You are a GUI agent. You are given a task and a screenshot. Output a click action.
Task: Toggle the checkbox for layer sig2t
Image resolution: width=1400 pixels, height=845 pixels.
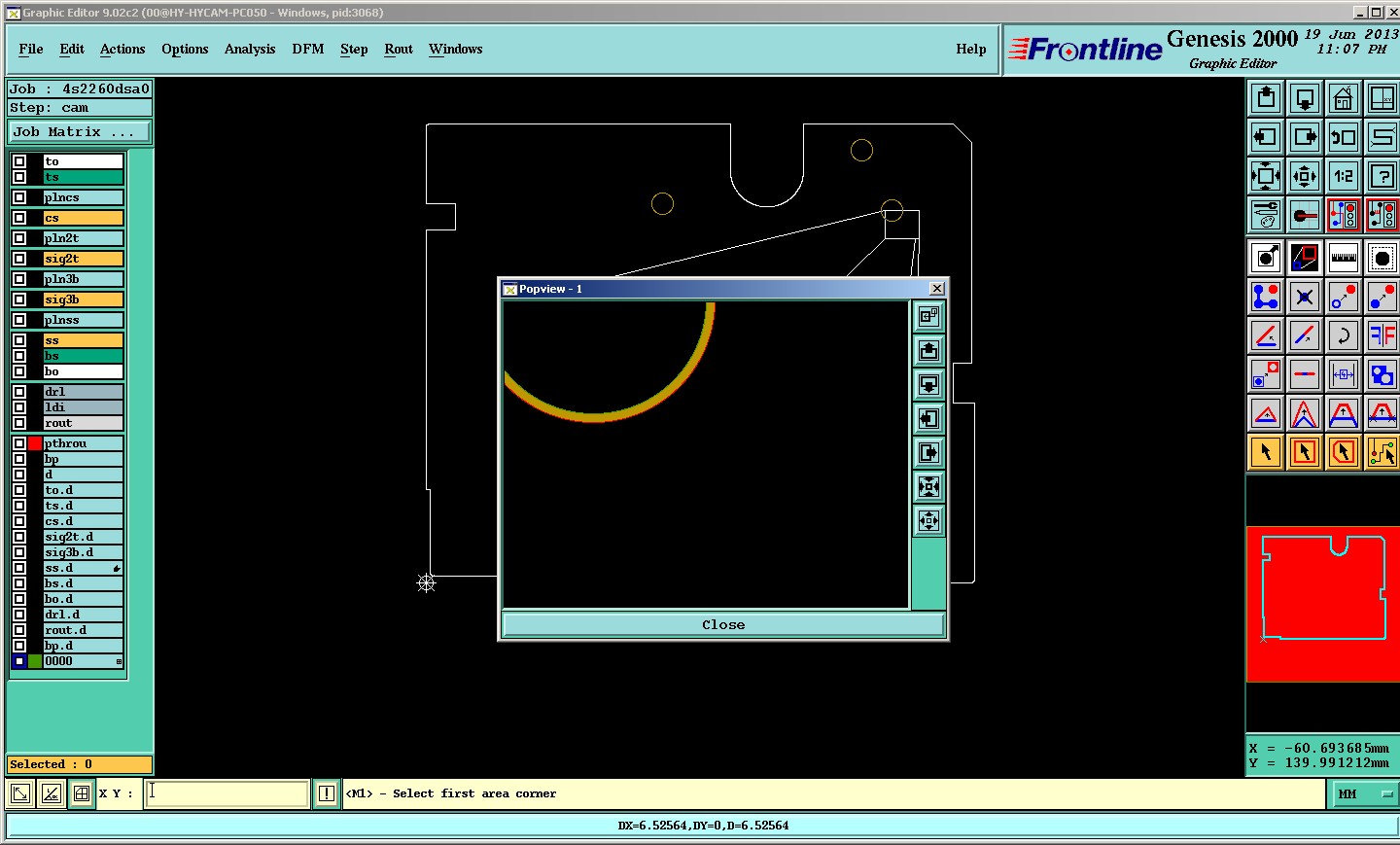(19, 259)
